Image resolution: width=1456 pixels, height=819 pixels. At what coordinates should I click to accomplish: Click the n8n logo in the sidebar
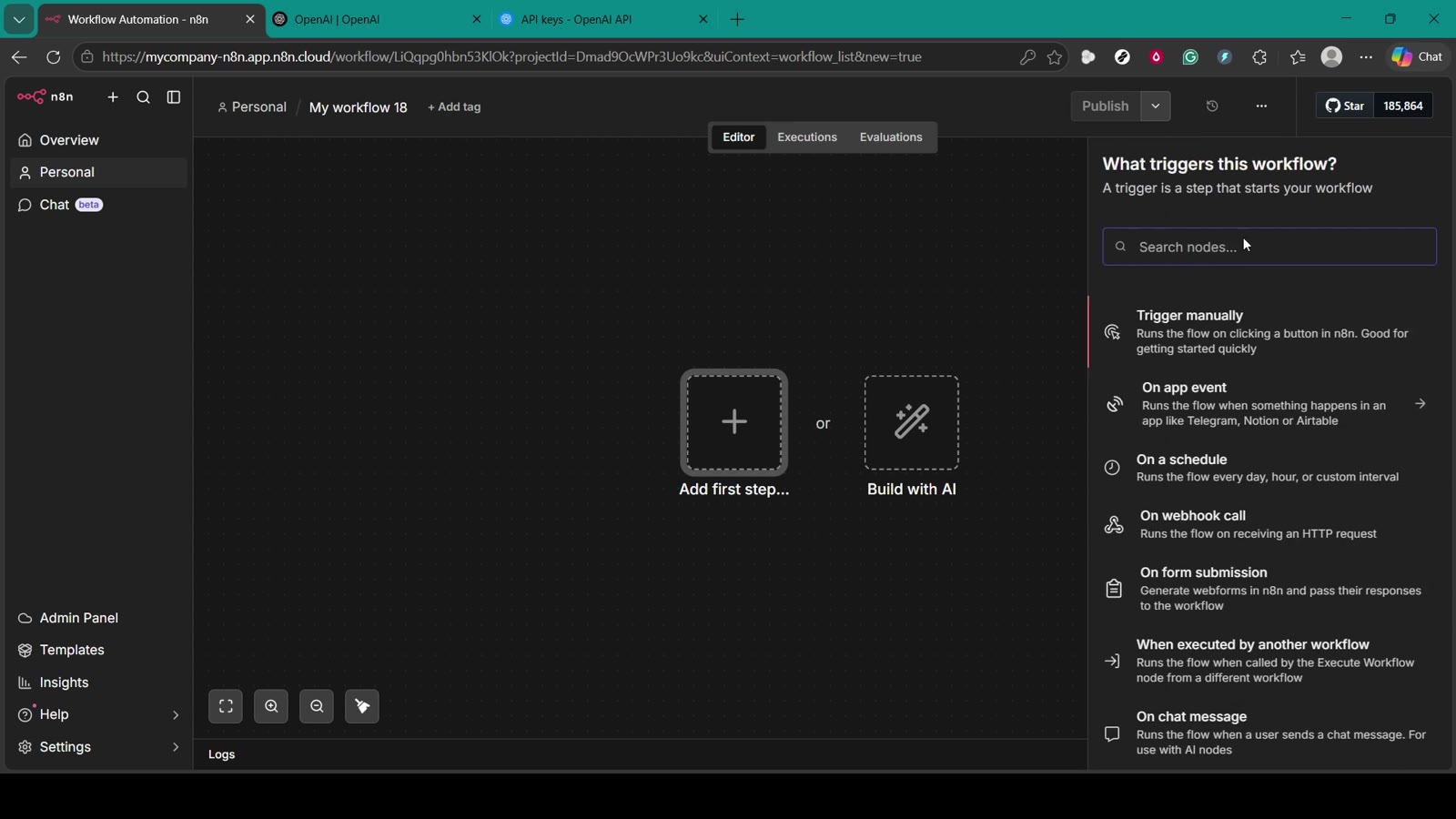pos(45,96)
